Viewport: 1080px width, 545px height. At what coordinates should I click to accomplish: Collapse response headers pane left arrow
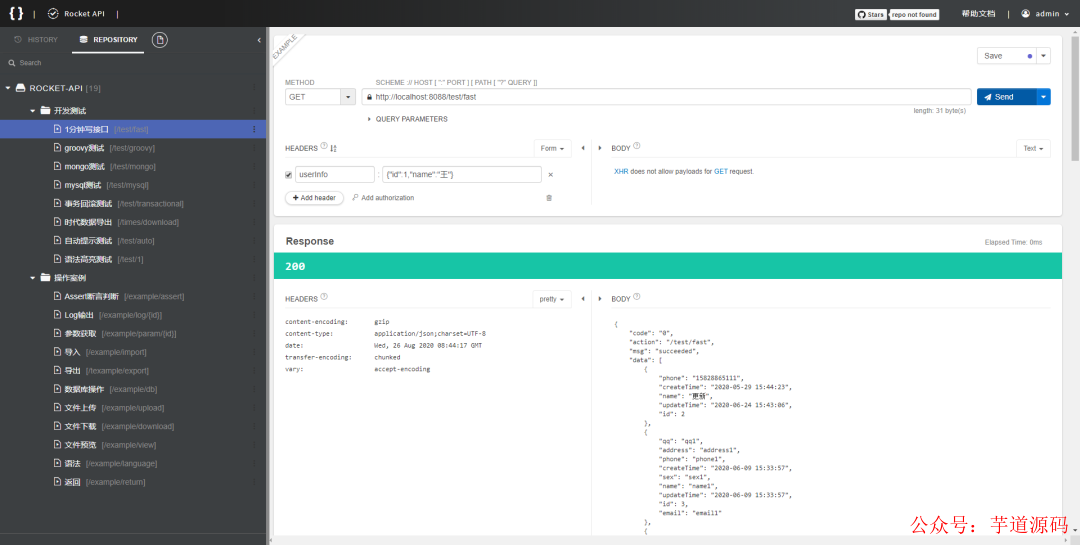pyautogui.click(x=583, y=299)
